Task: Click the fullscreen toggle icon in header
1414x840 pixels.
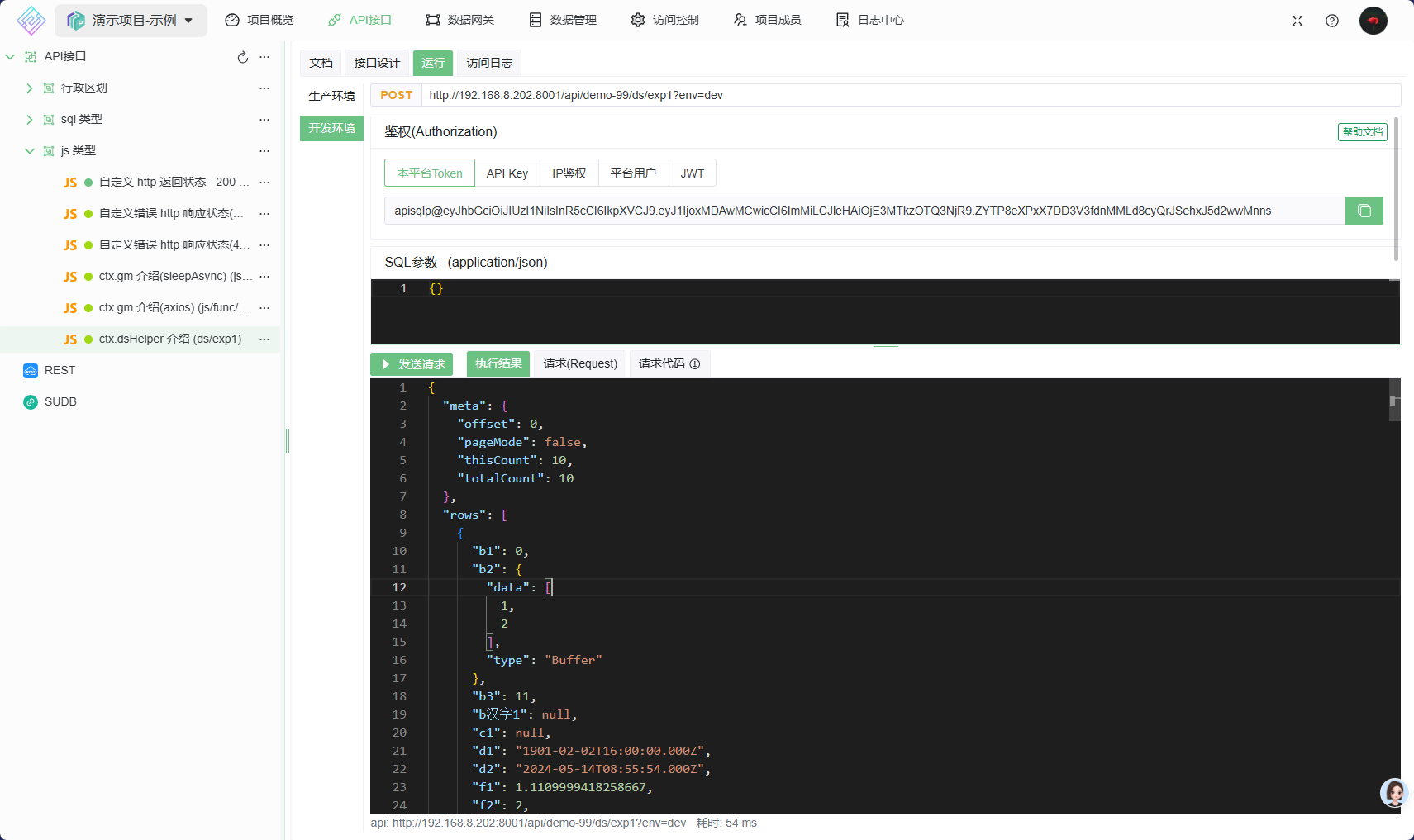Action: (1297, 21)
